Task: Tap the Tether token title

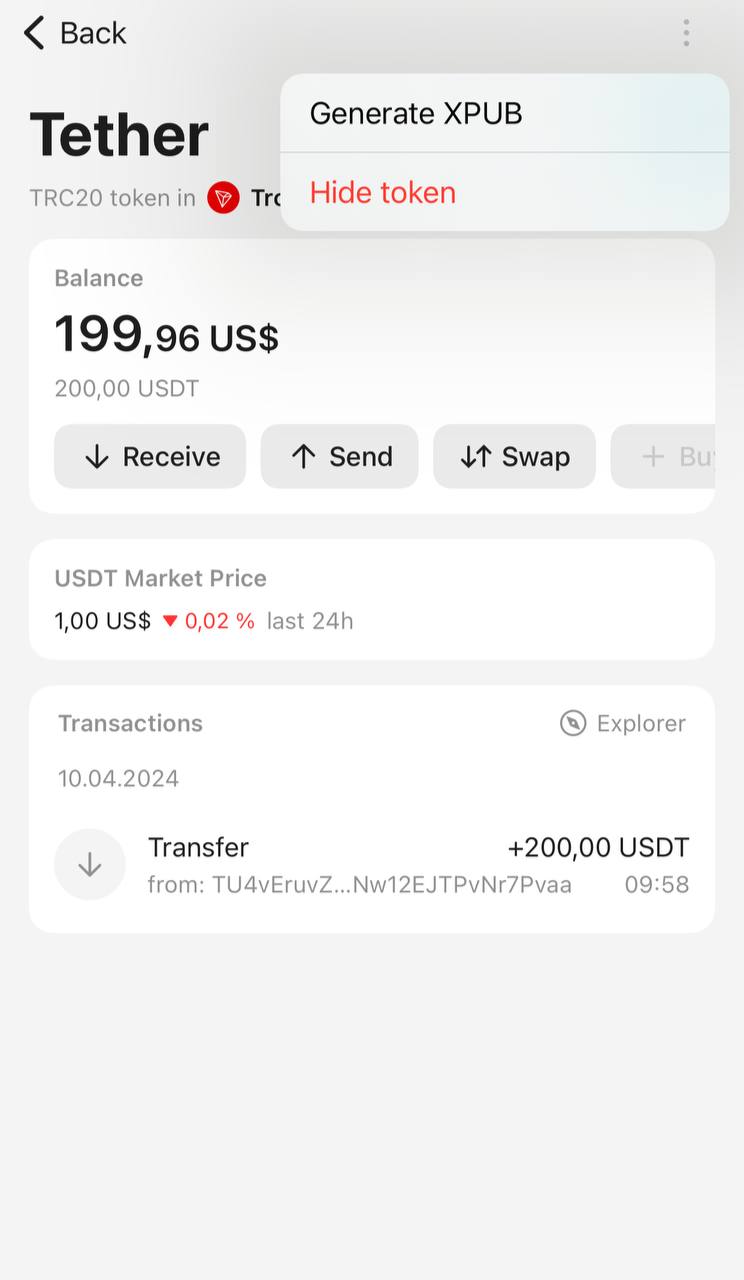Action: [x=119, y=135]
